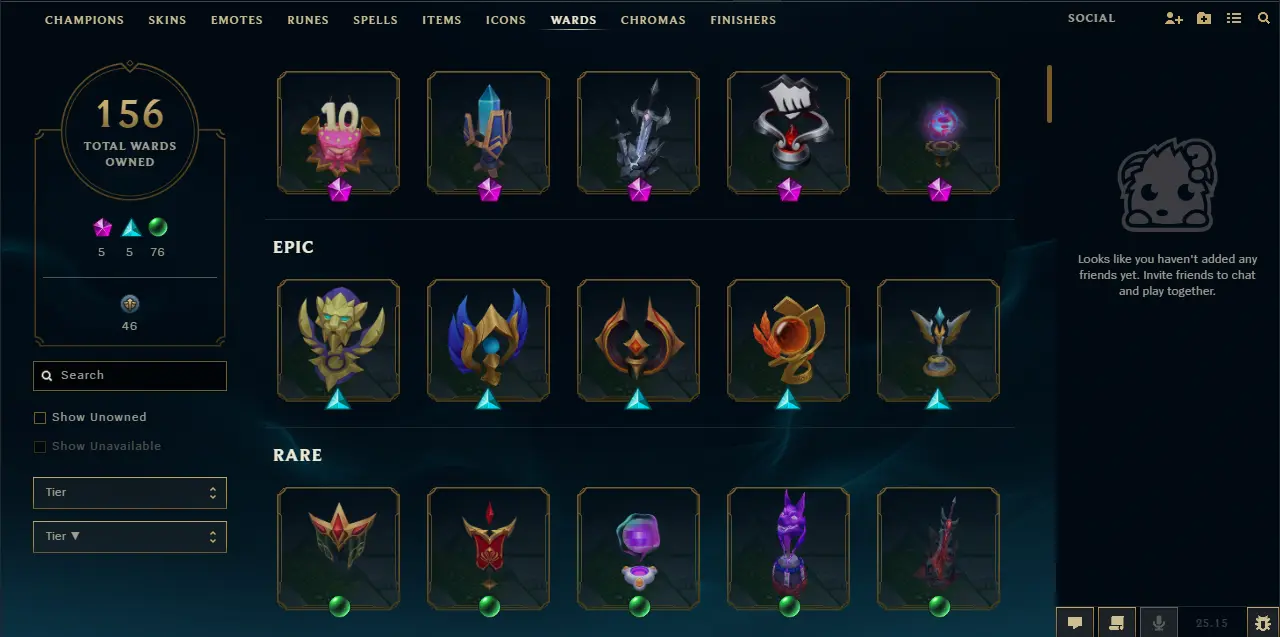
Task: Click the add friend icon
Action: [1174, 19]
